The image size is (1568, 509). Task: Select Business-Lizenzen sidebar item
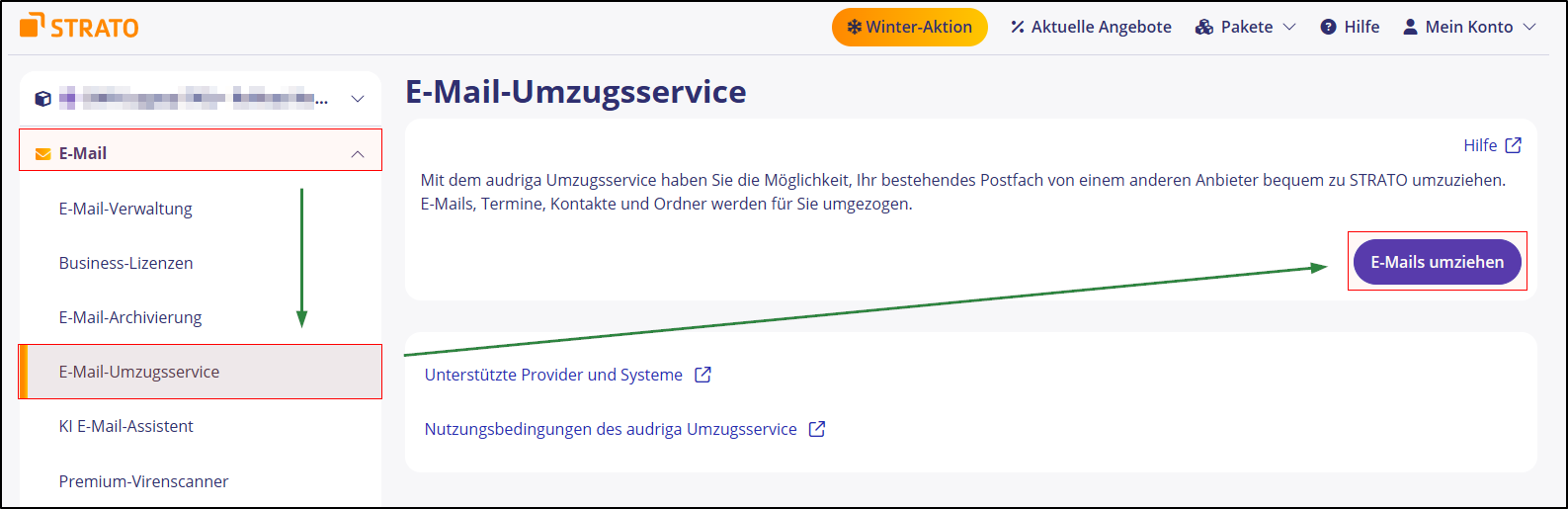[125, 263]
